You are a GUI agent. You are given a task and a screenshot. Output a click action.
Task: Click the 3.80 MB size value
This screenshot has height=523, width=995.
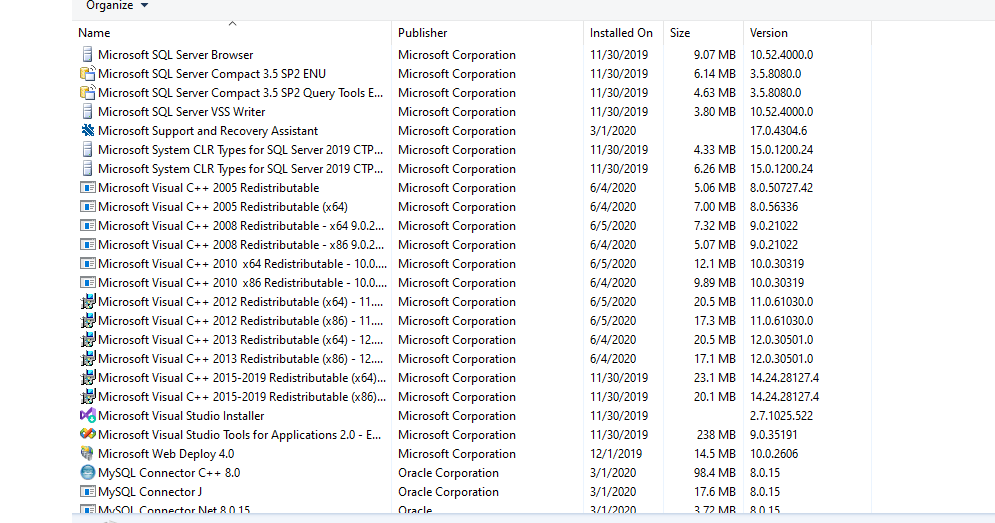715,112
